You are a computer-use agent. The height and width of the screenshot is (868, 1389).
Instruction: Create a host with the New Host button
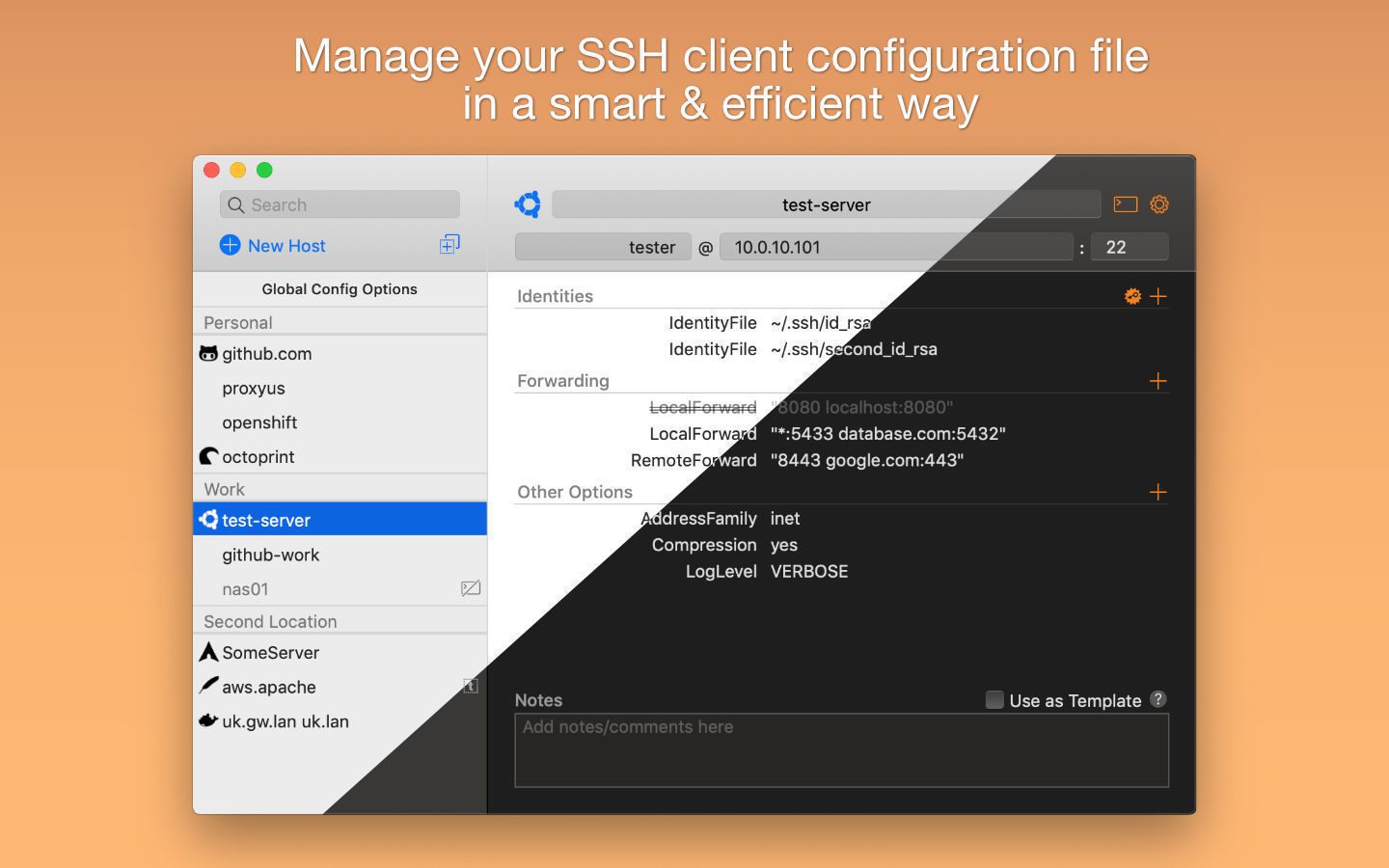[x=271, y=246]
